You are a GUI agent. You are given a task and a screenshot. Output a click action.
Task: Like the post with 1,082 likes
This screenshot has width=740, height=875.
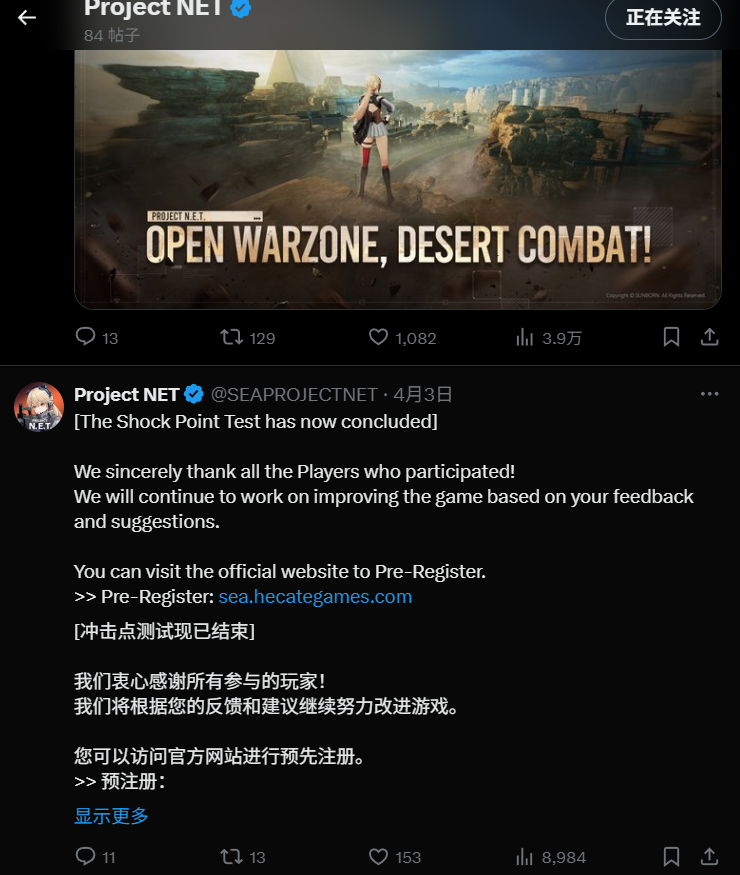(x=402, y=338)
